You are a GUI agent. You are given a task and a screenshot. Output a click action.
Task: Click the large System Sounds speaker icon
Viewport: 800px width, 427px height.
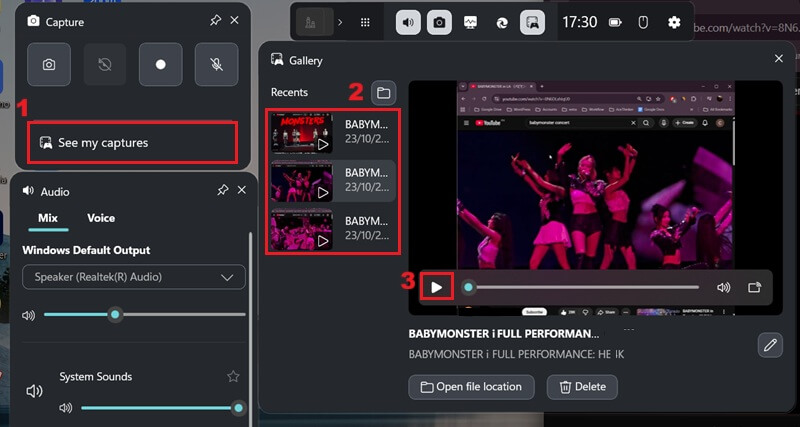[x=34, y=391]
